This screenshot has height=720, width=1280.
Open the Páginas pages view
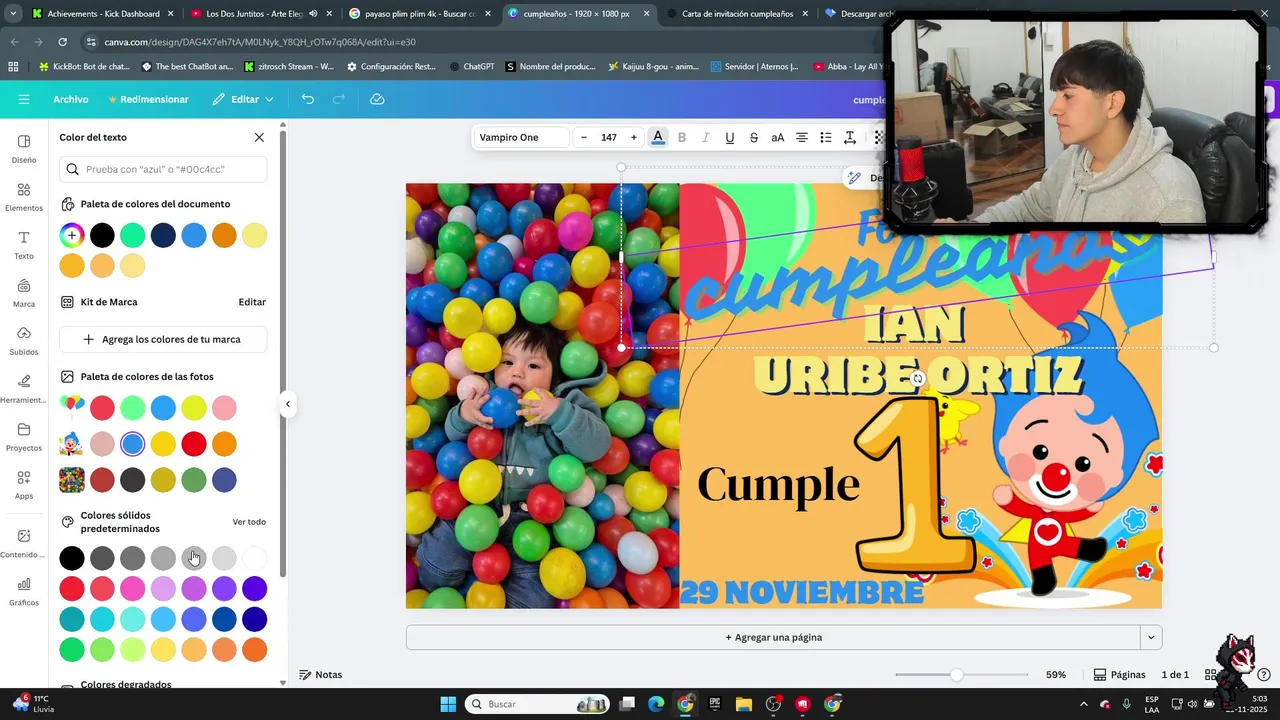[x=1119, y=675]
